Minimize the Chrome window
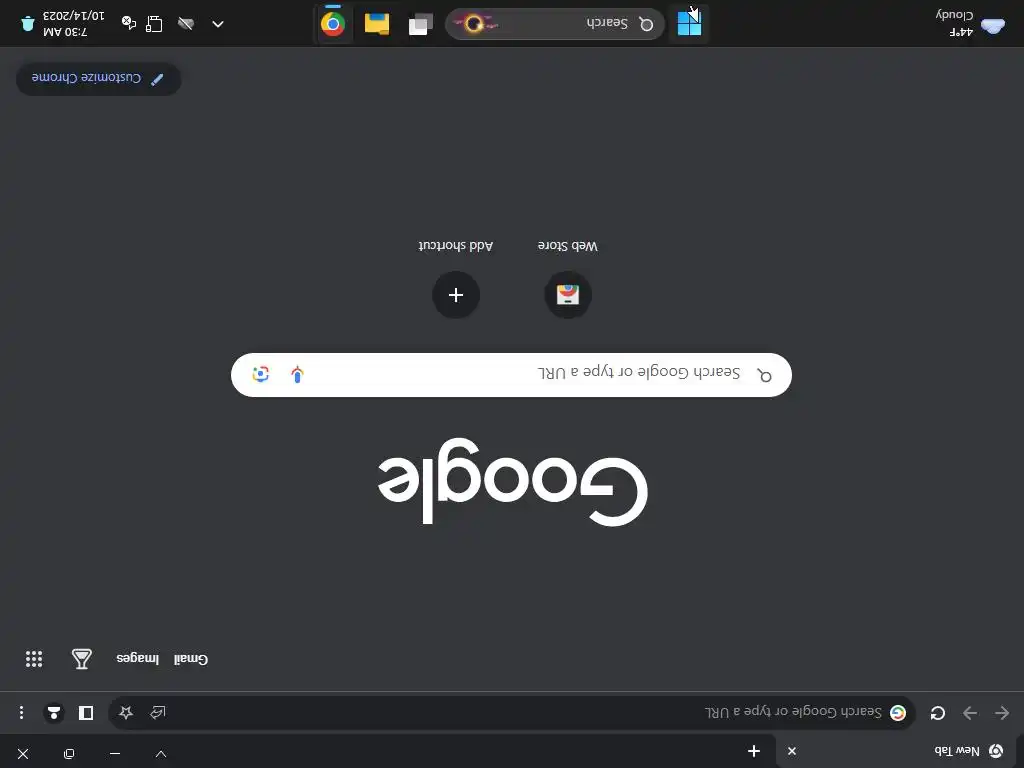 pos(115,754)
